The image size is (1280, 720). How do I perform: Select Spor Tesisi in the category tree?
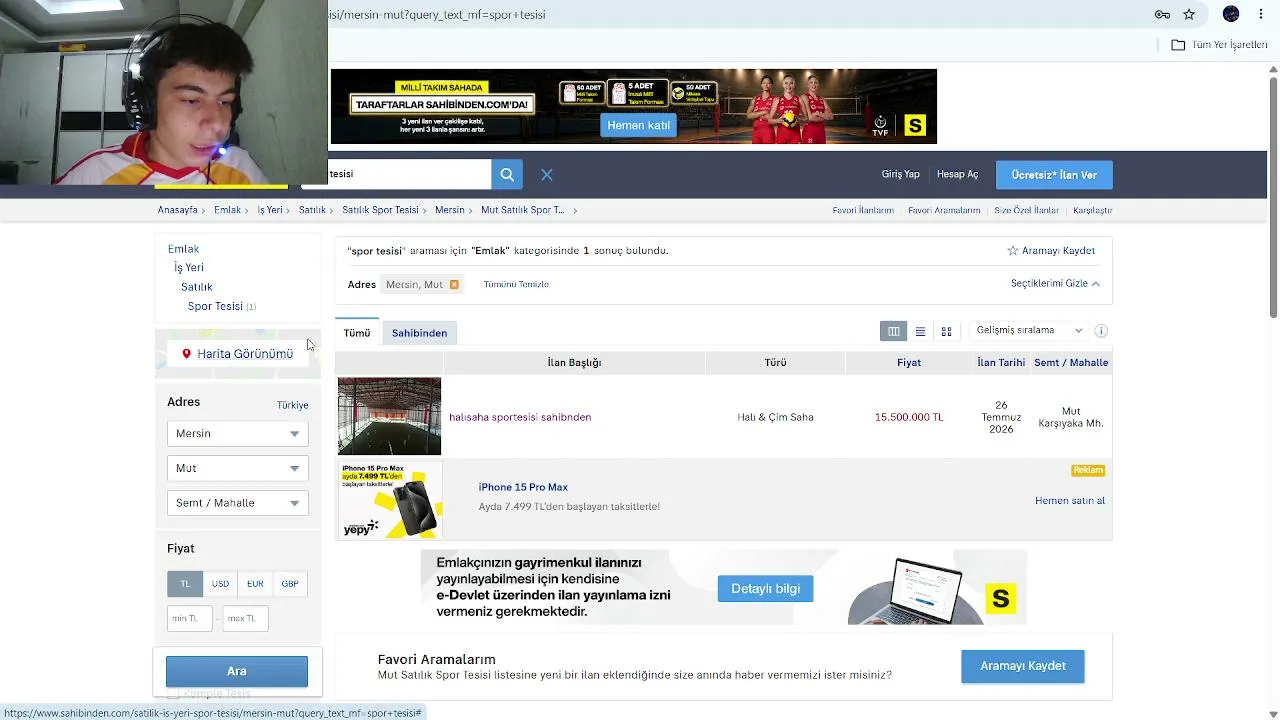[x=215, y=306]
